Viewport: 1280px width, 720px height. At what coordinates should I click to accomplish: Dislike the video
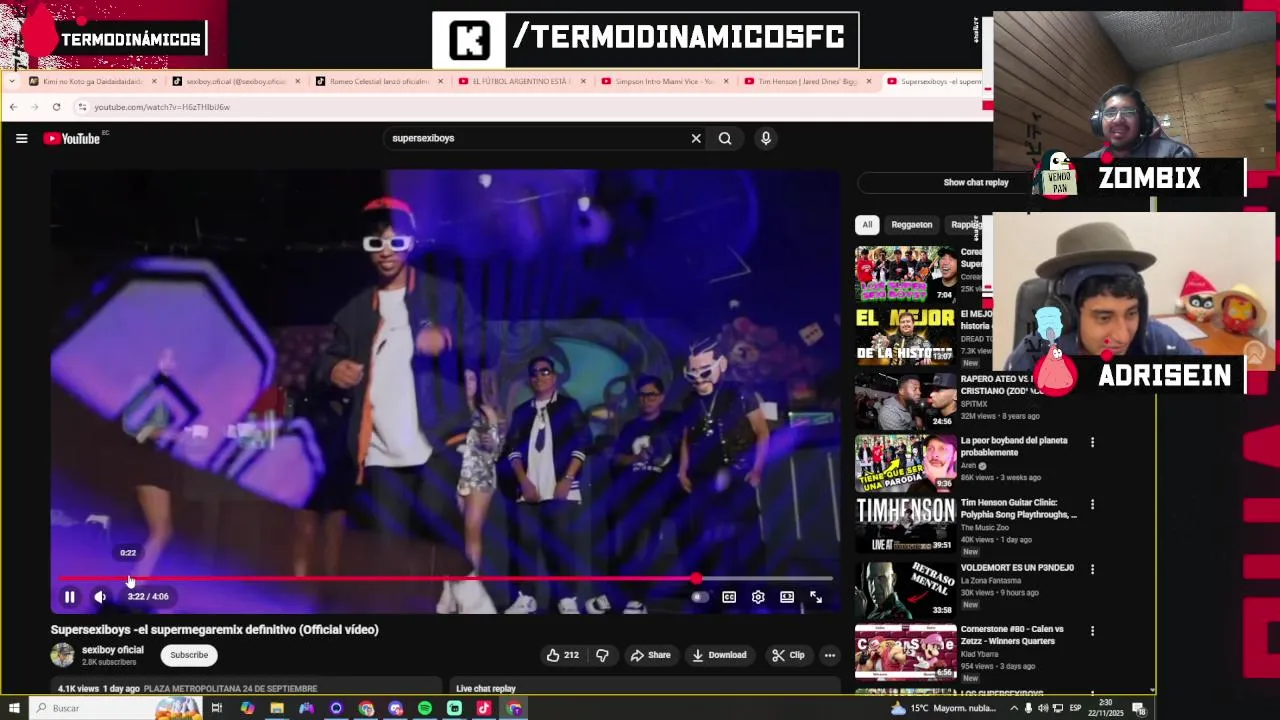tap(602, 655)
